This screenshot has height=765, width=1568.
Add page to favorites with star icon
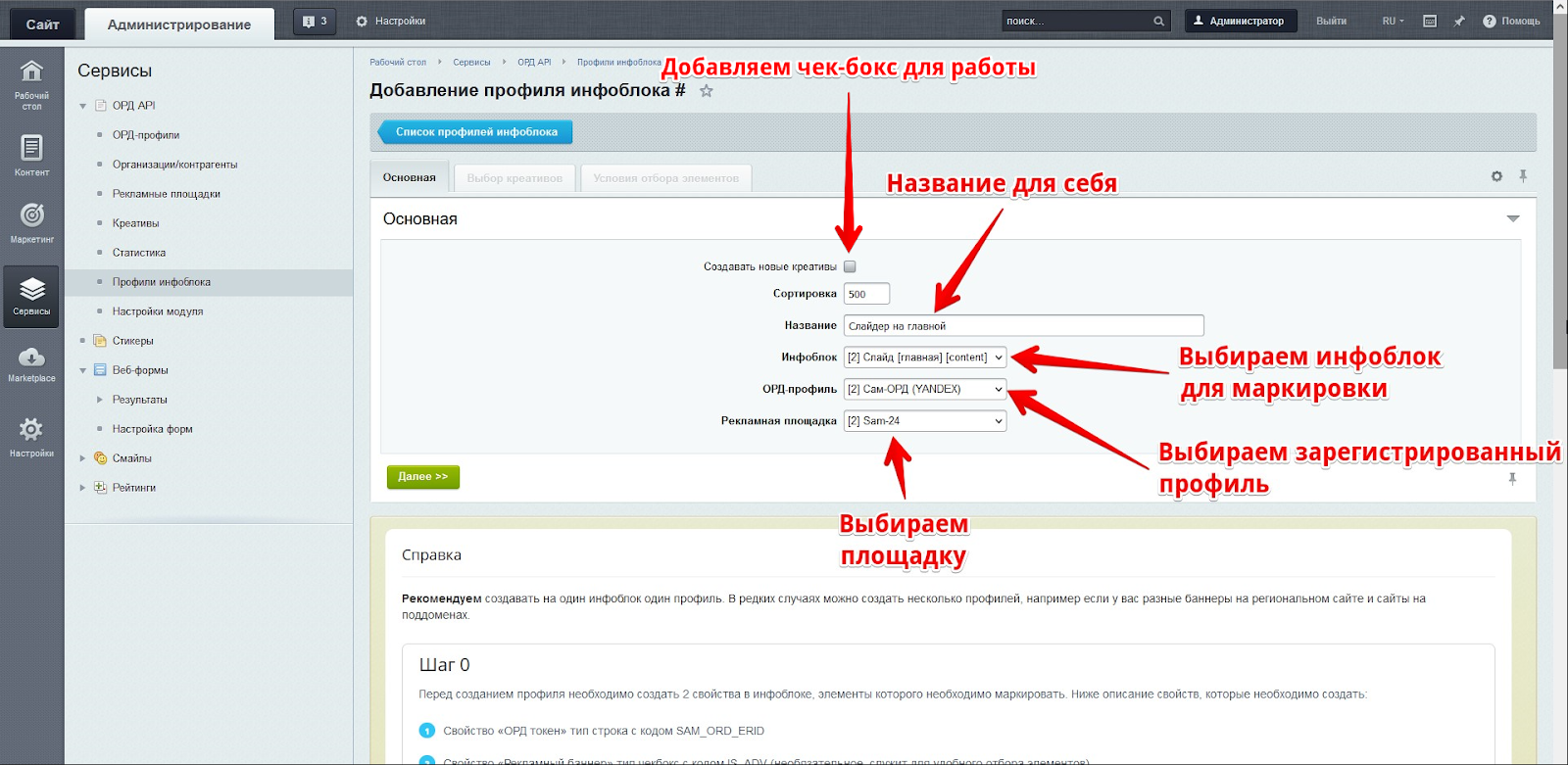click(x=706, y=90)
